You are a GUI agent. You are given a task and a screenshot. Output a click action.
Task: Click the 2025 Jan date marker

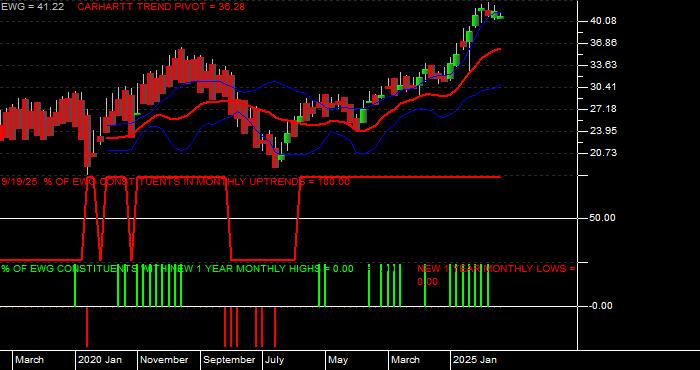tap(475, 360)
